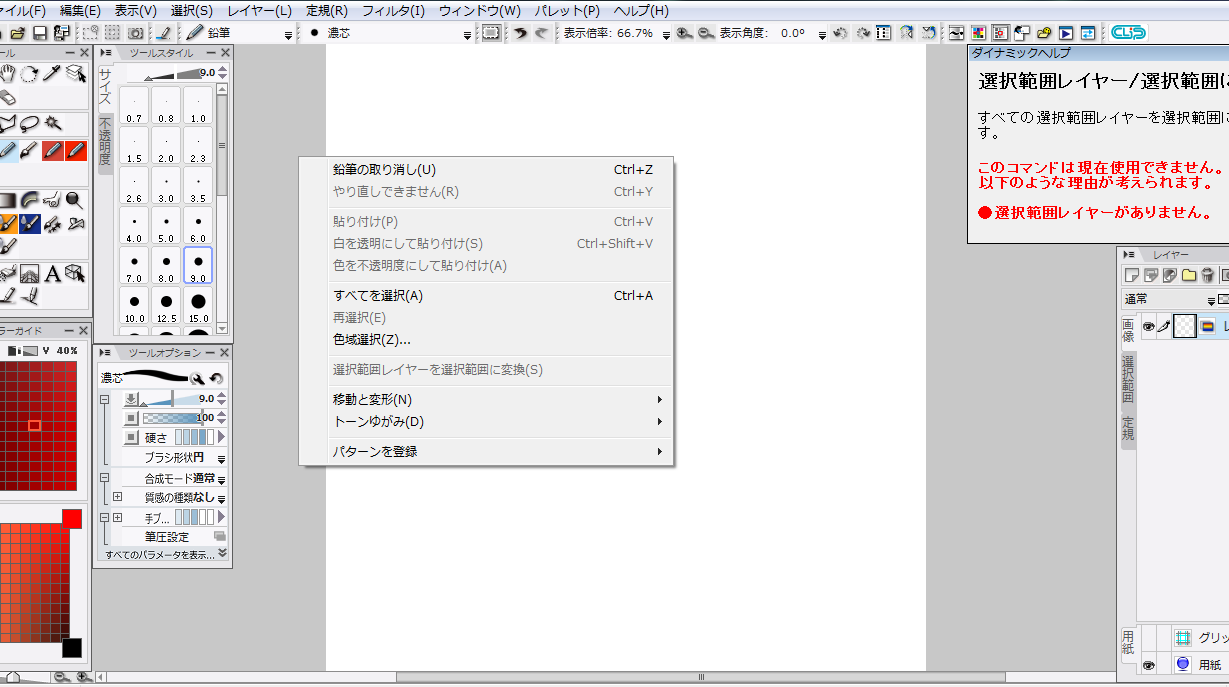Click the bright red foreground color swatch
This screenshot has height=687, width=1229.
click(x=72, y=518)
